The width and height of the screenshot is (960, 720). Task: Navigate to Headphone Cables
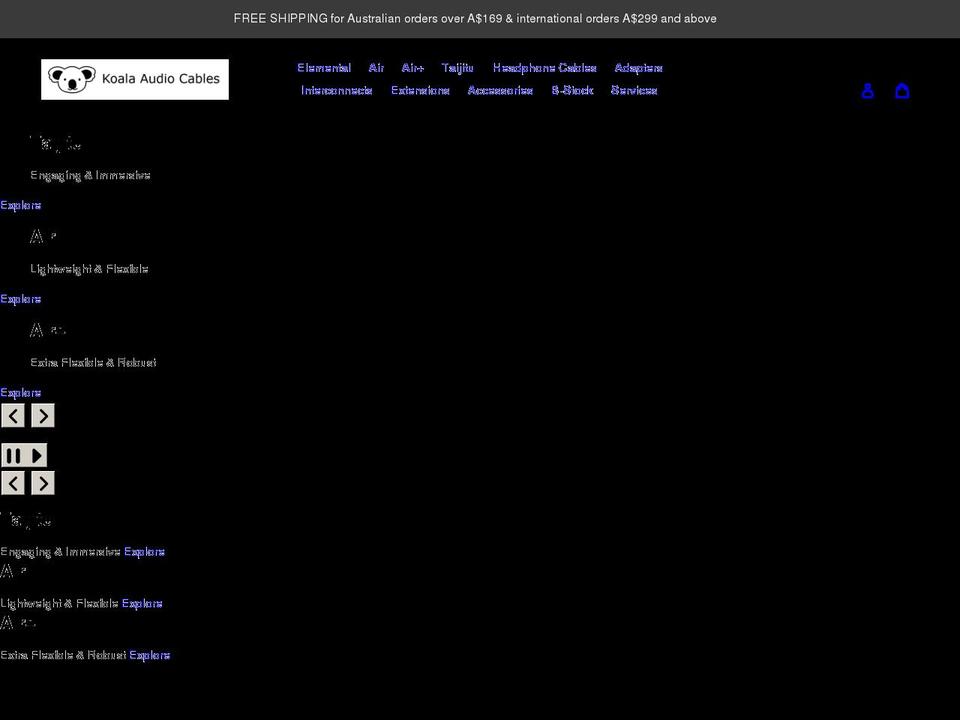pyautogui.click(x=544, y=68)
